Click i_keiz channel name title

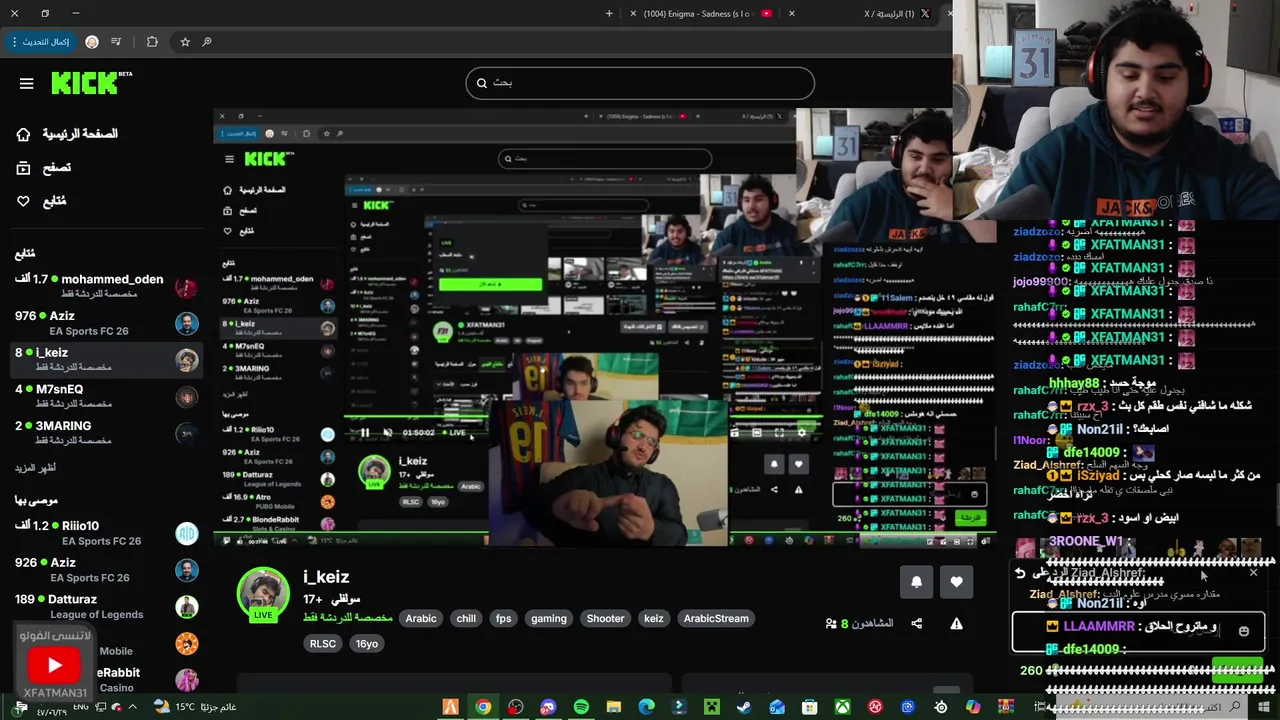point(326,577)
